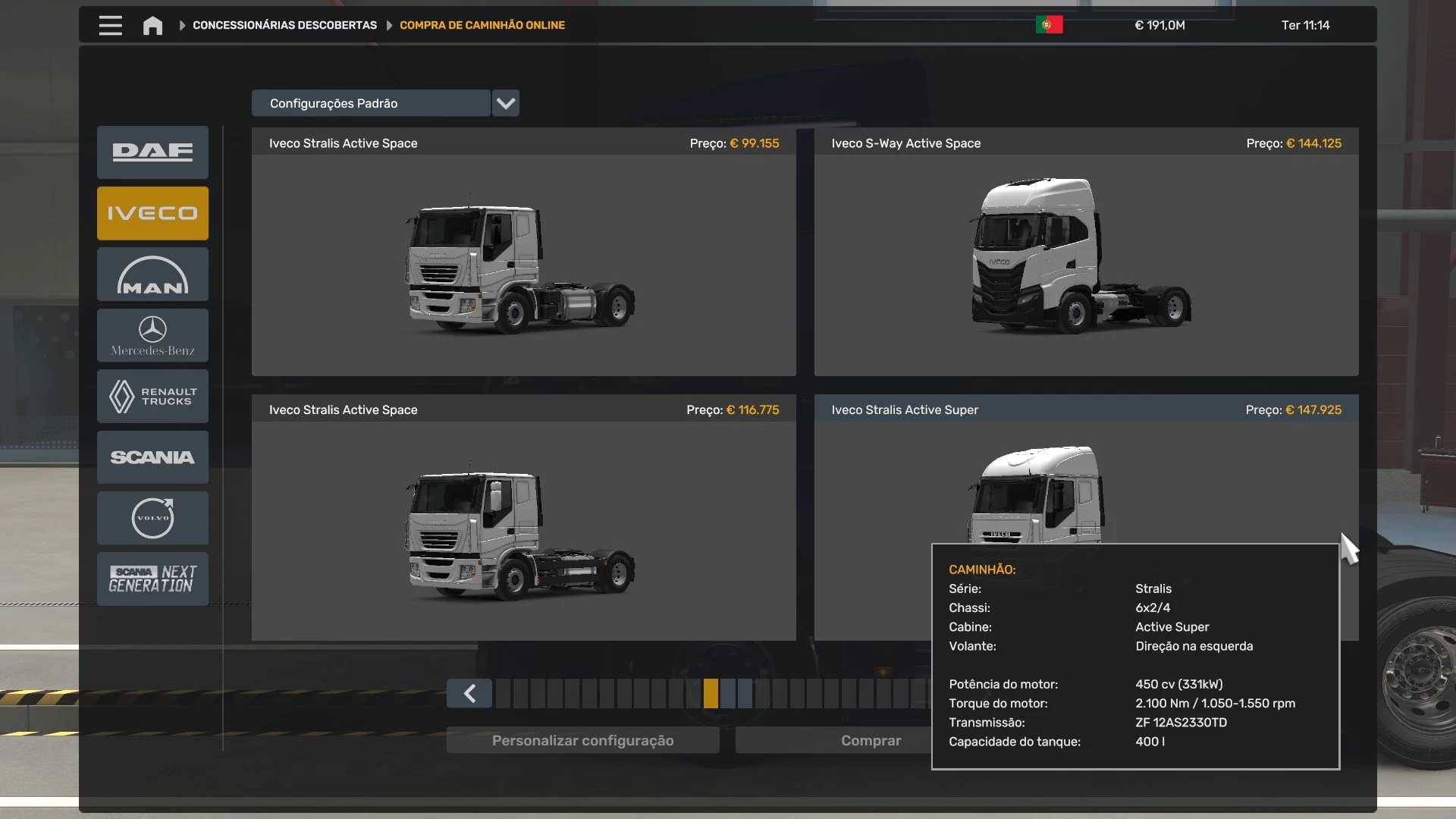The image size is (1456, 819).
Task: Select the Scania brand logo
Action: pyautogui.click(x=152, y=457)
